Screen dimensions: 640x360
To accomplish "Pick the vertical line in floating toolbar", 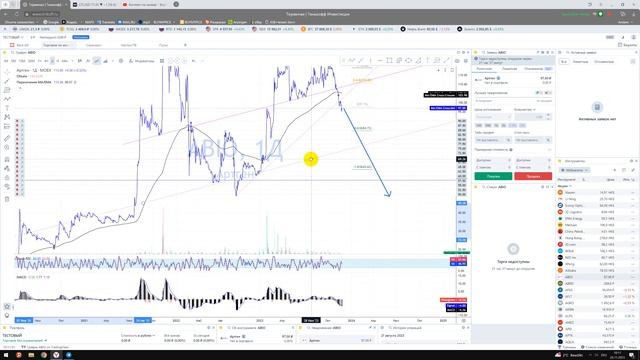I will [371, 60].
